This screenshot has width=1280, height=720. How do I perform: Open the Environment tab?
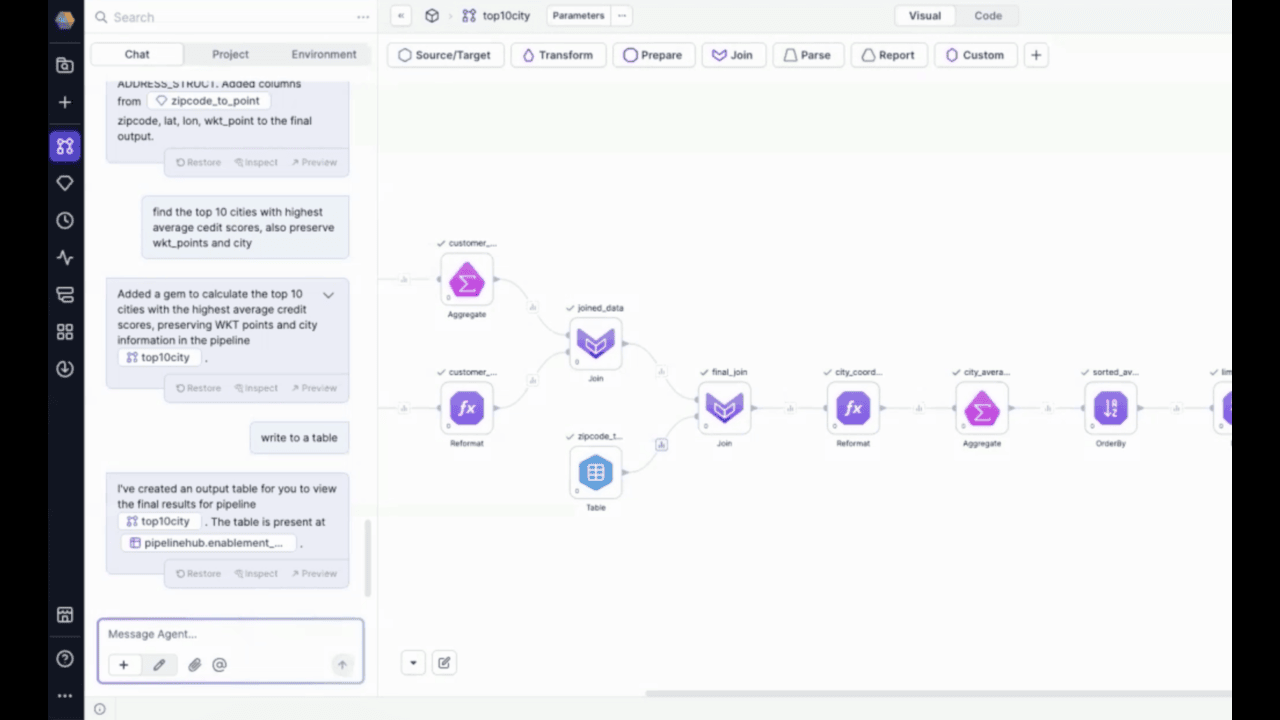pyautogui.click(x=323, y=54)
